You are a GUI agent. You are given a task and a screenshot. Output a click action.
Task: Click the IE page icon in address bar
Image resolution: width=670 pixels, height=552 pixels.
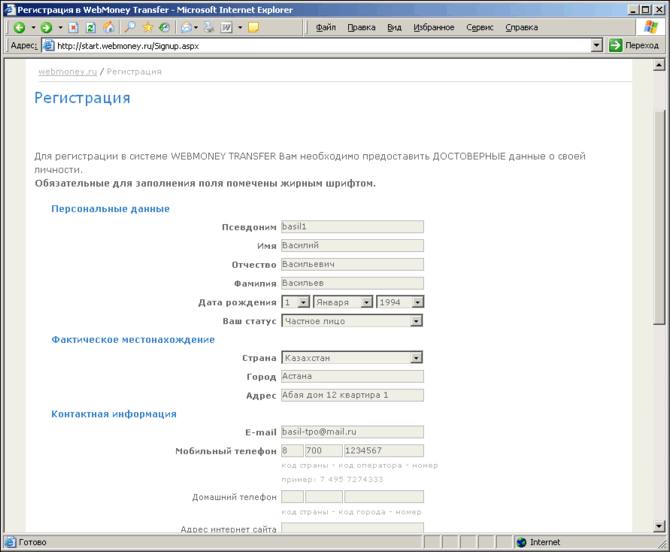(x=49, y=46)
